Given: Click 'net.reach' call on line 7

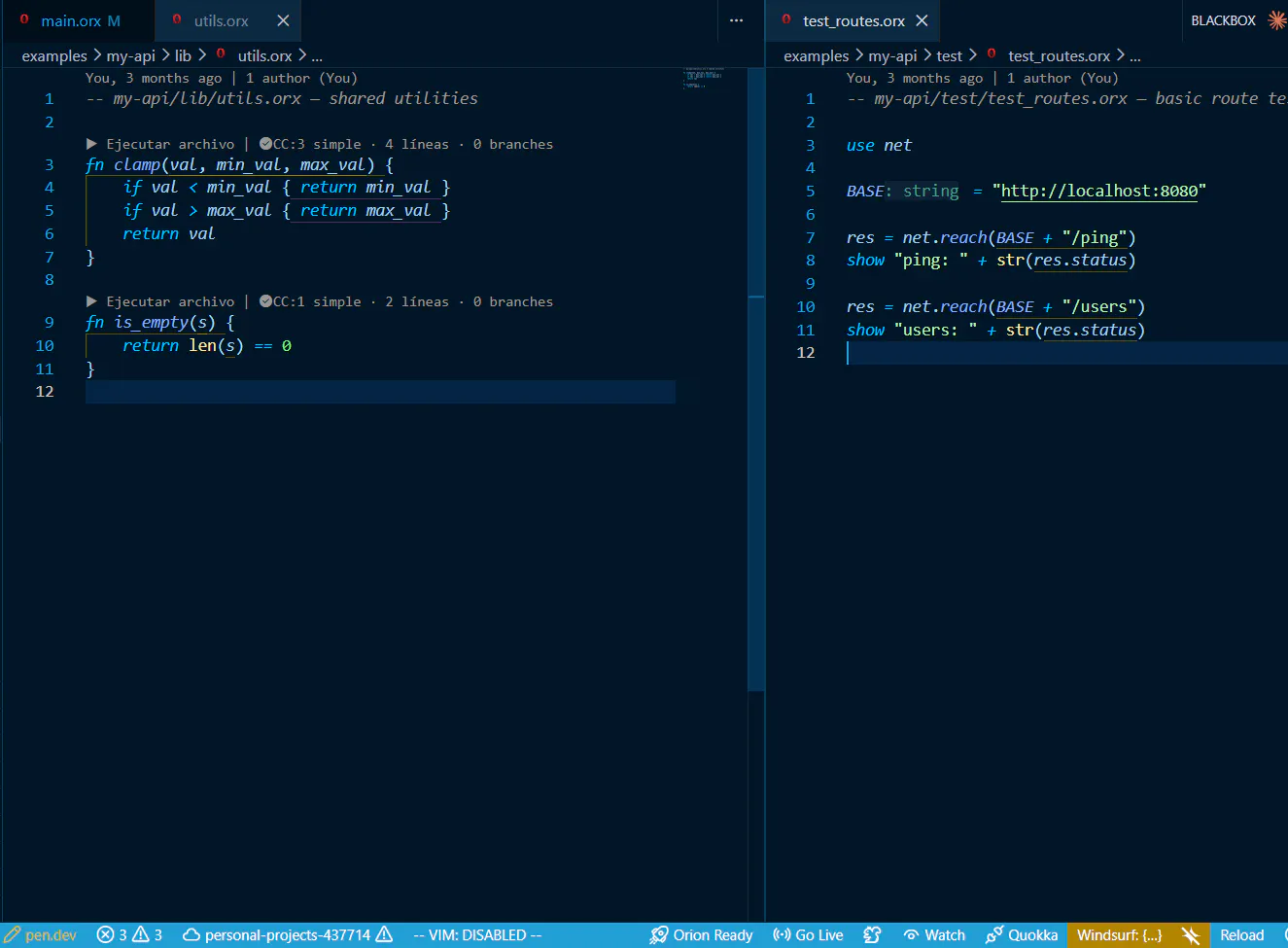Looking at the screenshot, I should [945, 238].
